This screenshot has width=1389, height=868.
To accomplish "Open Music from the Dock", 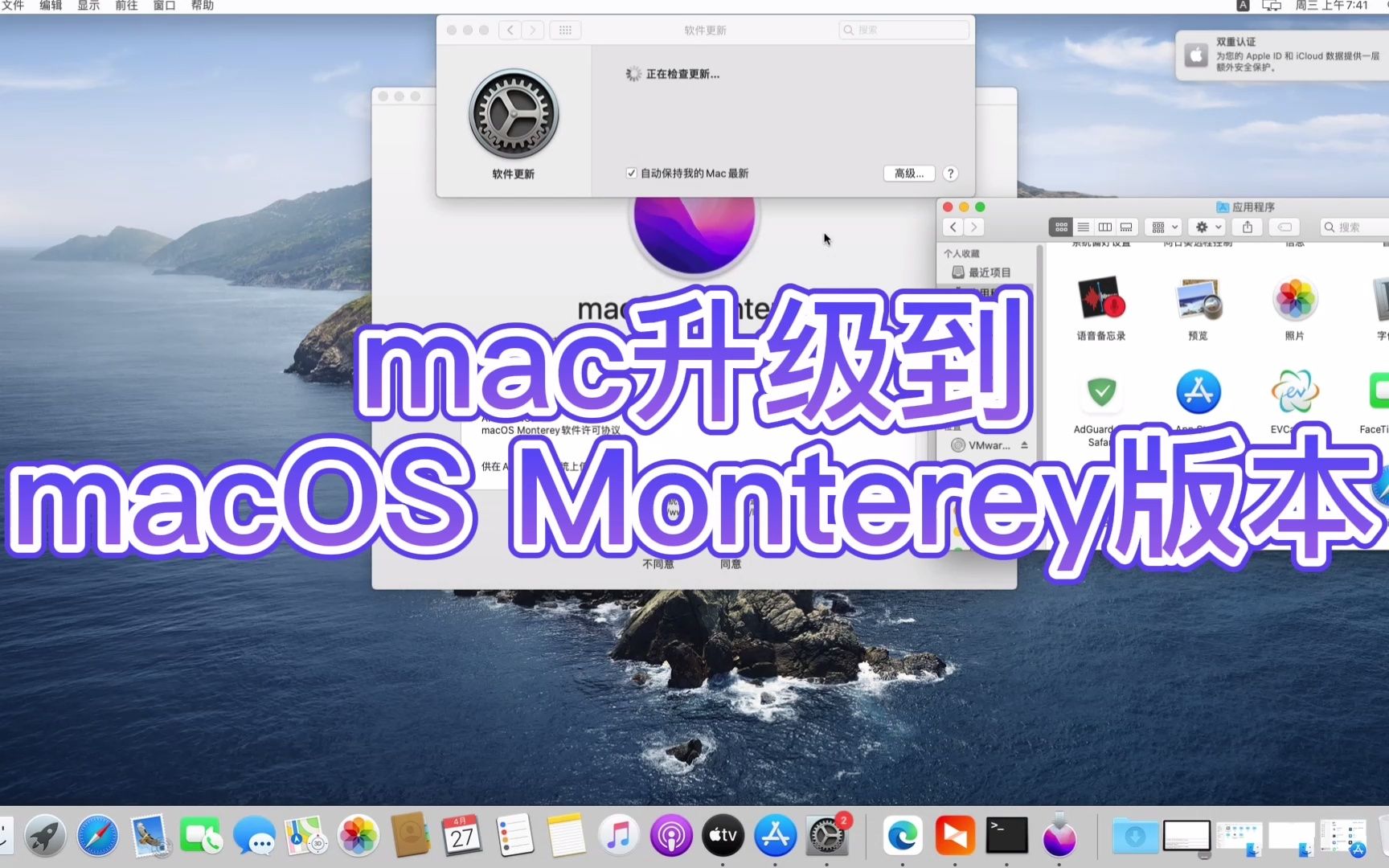I will click(x=619, y=837).
